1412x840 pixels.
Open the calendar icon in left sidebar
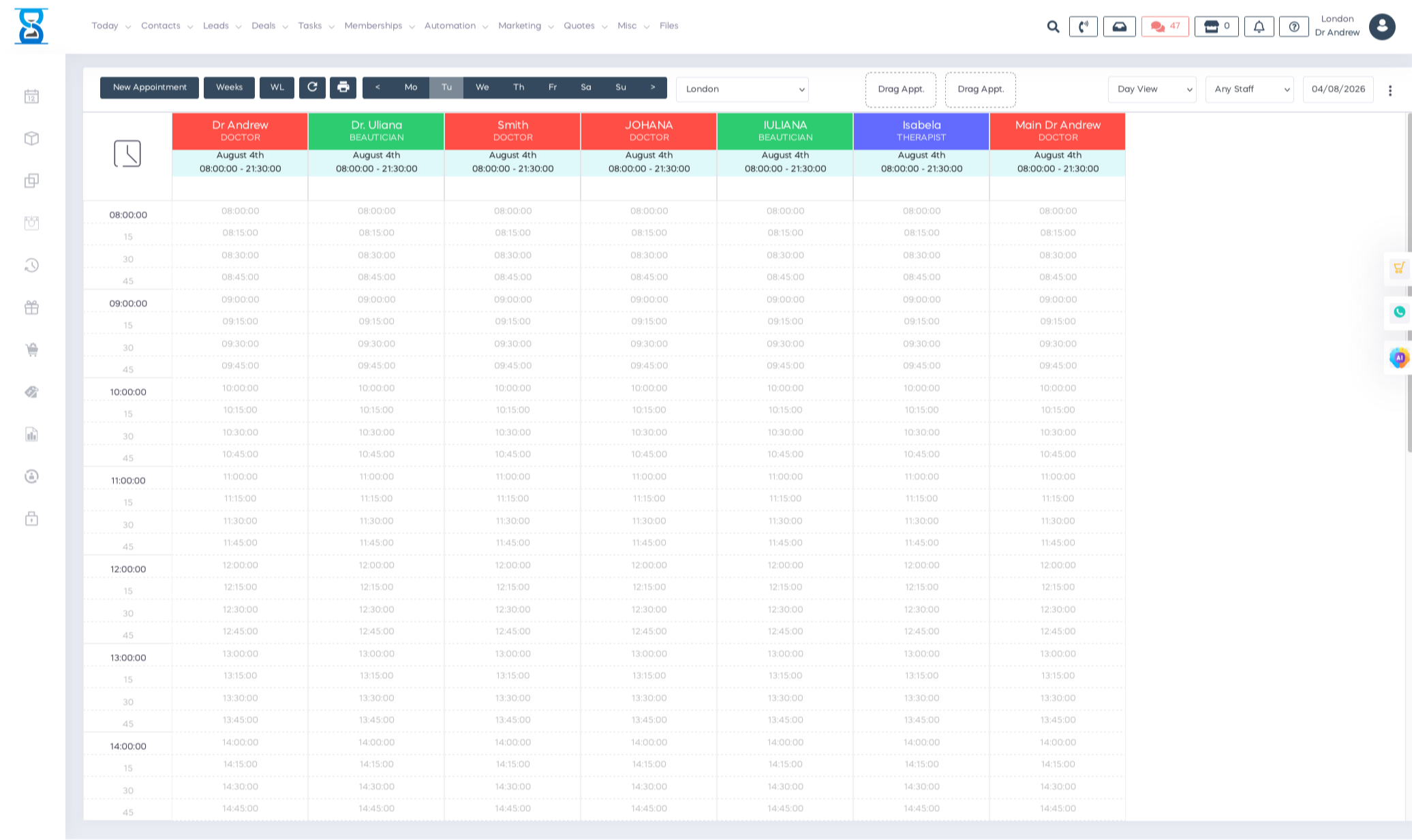(31, 96)
